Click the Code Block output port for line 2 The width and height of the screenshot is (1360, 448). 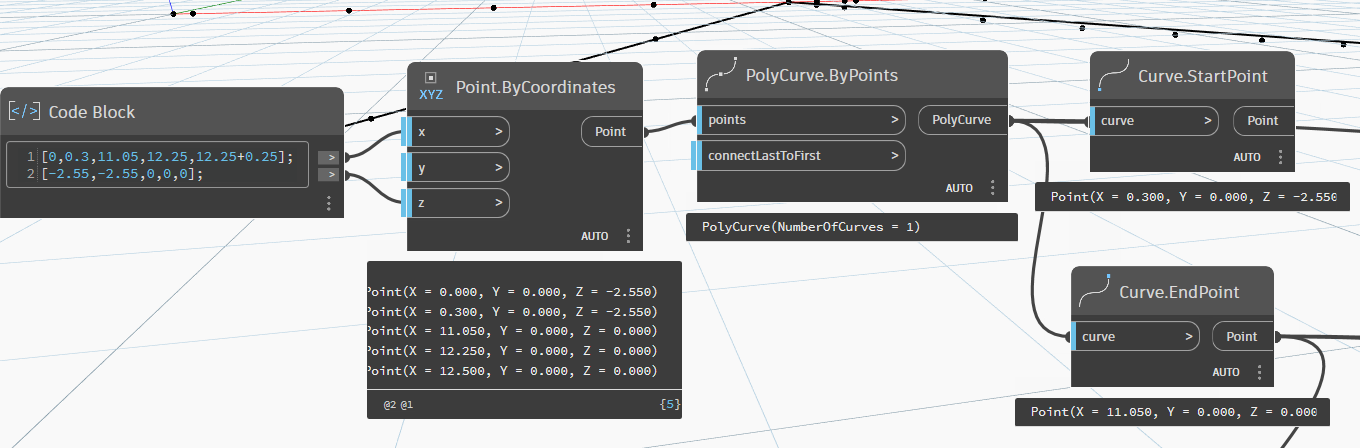click(328, 175)
